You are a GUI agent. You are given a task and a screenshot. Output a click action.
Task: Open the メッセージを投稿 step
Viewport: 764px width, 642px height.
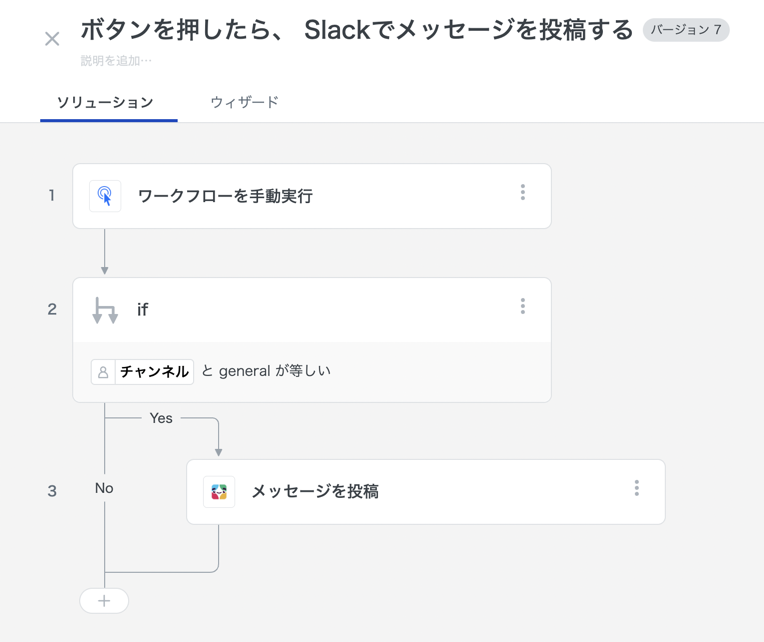315,492
